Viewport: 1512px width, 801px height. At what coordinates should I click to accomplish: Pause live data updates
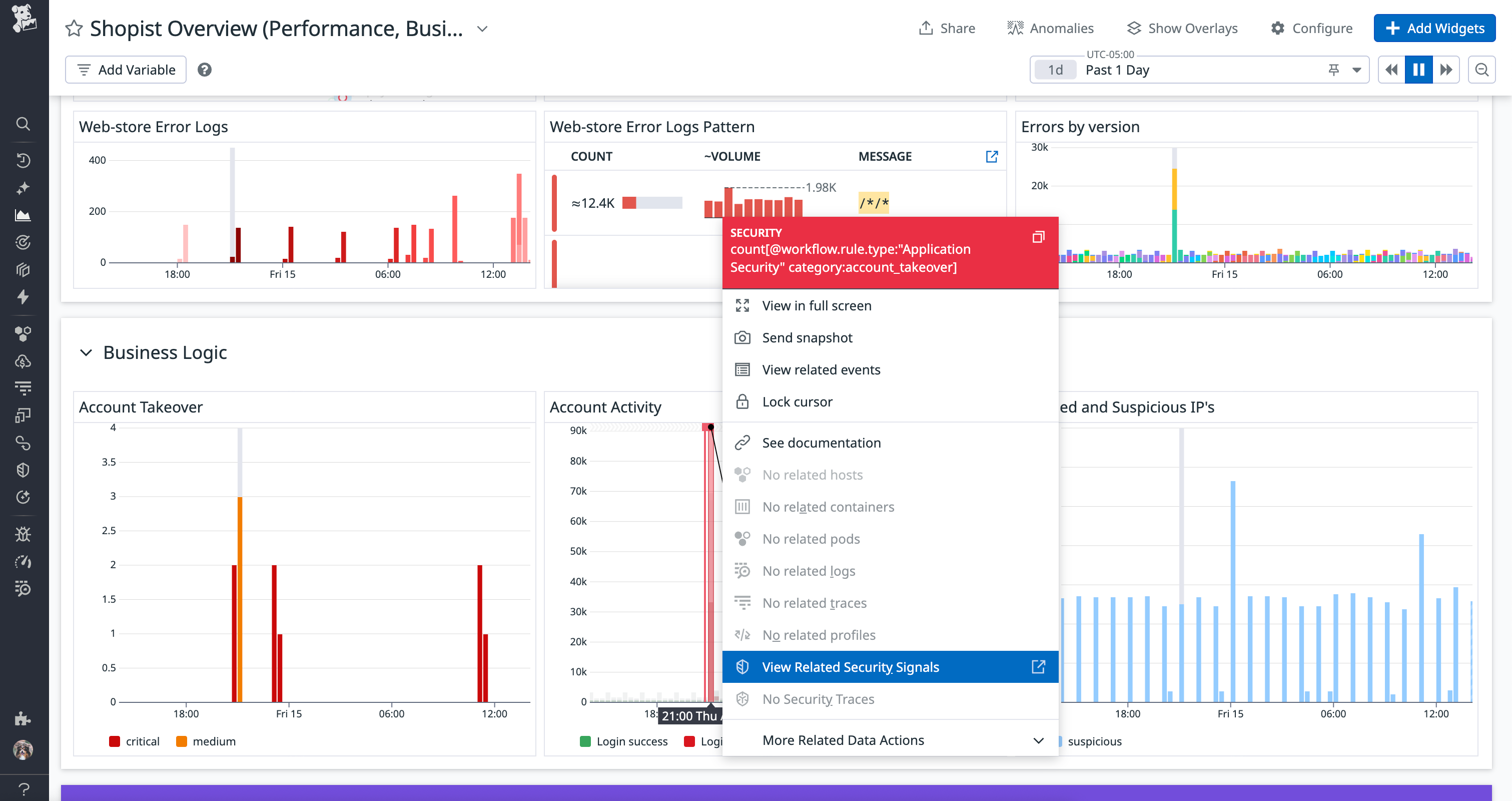point(1418,69)
